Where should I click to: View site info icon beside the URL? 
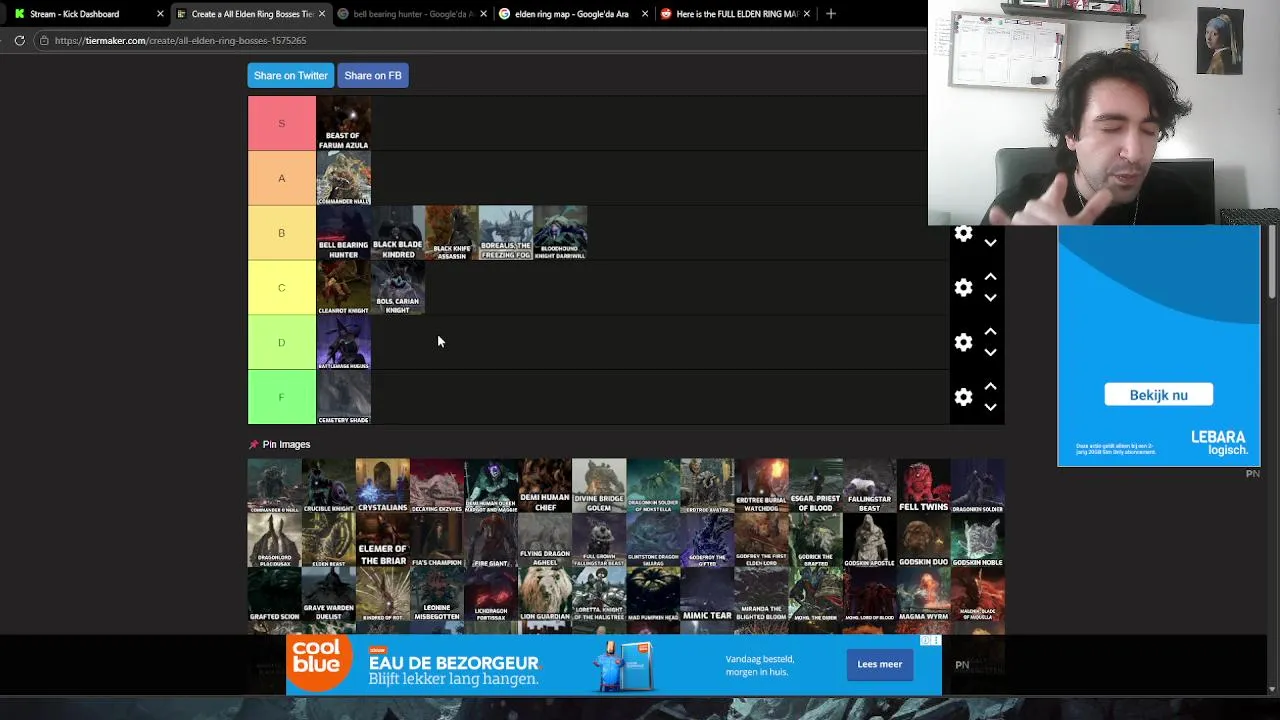click(x=43, y=40)
